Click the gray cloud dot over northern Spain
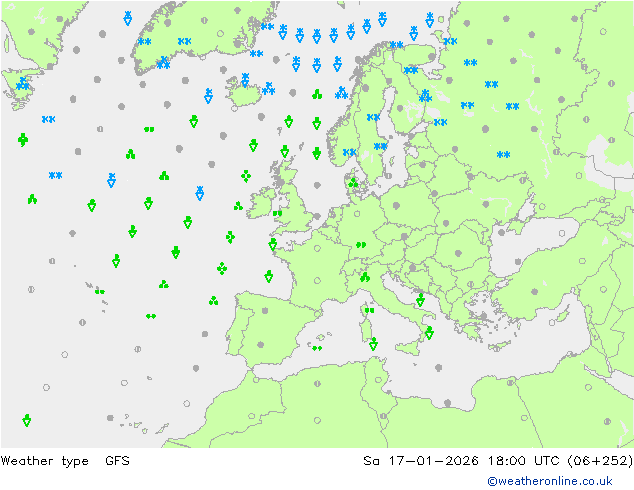This screenshot has width=634, height=490. 265,310
